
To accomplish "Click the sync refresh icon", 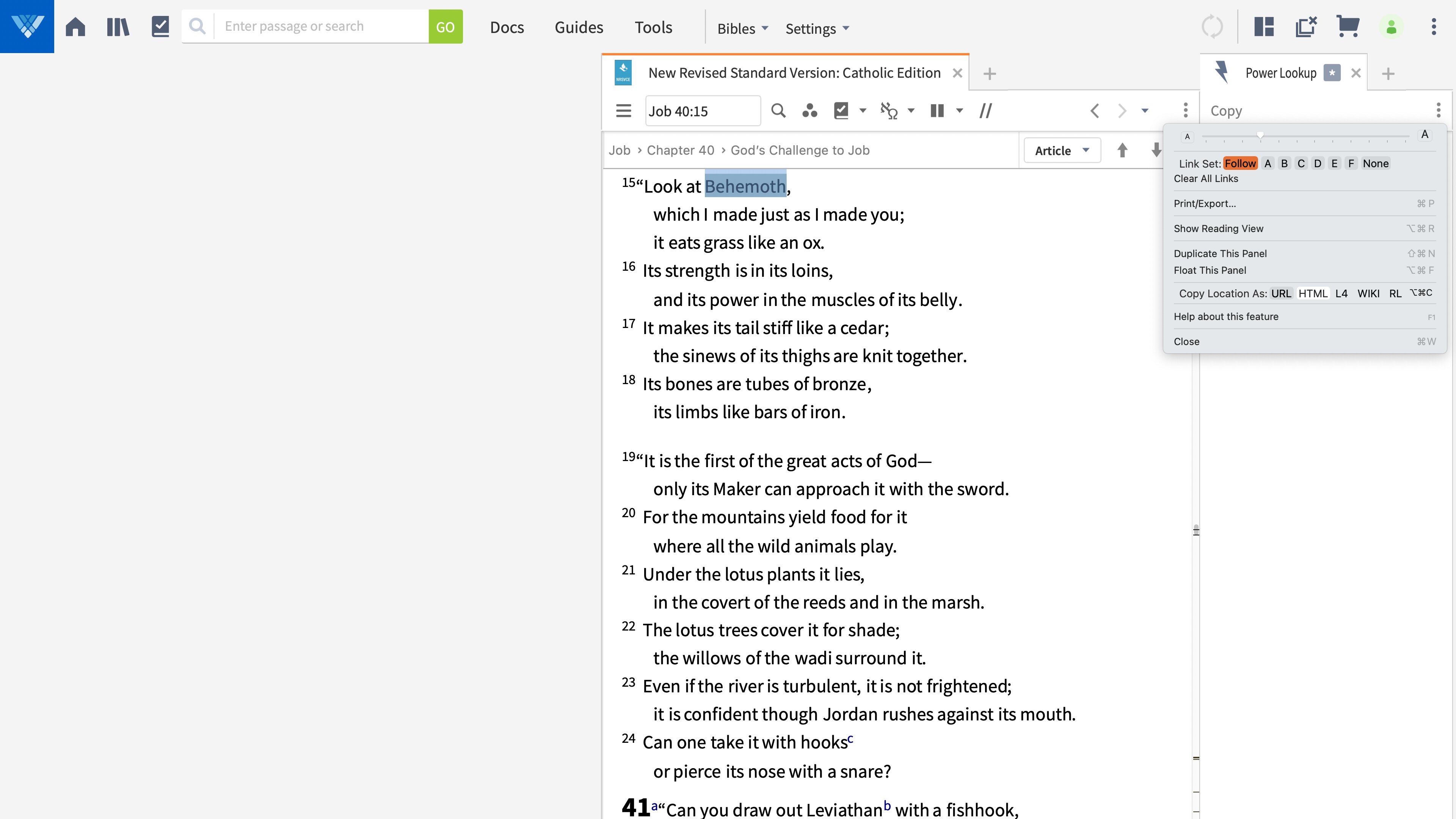I will 1212,27.
